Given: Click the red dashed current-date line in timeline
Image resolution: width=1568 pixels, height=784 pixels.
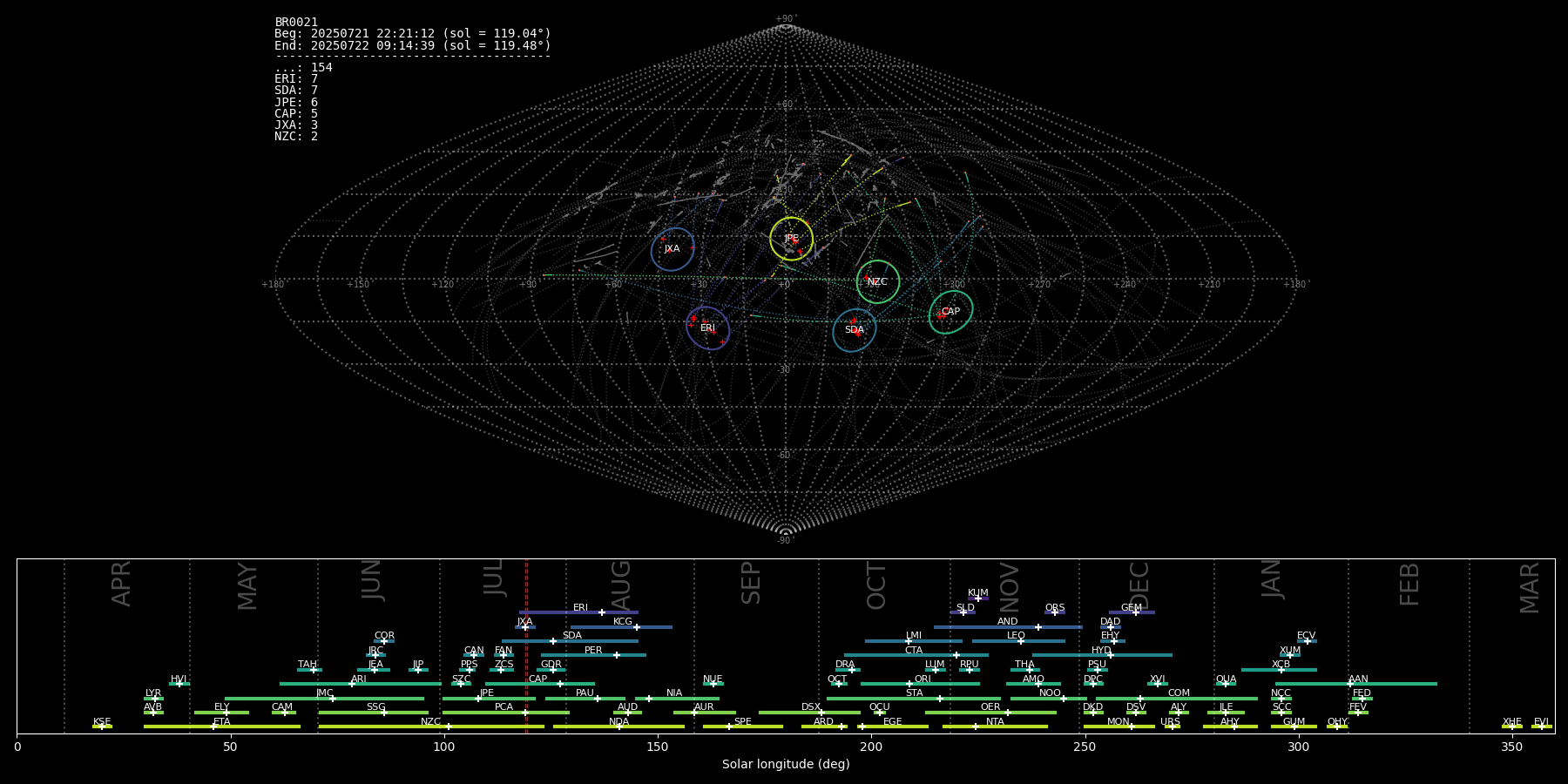Looking at the screenshot, I should [x=526, y=646].
